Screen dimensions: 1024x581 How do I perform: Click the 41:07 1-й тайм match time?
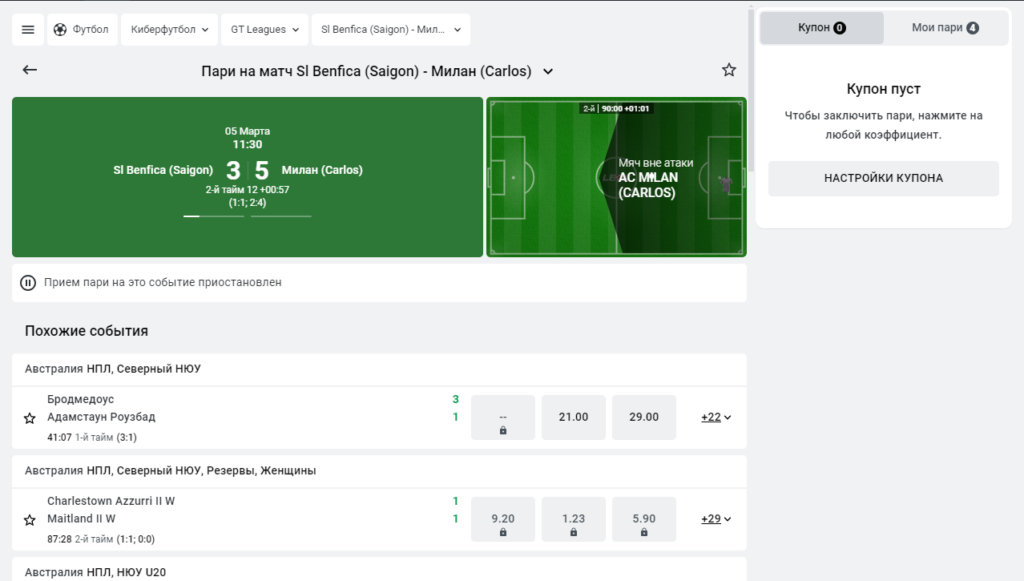92,437
